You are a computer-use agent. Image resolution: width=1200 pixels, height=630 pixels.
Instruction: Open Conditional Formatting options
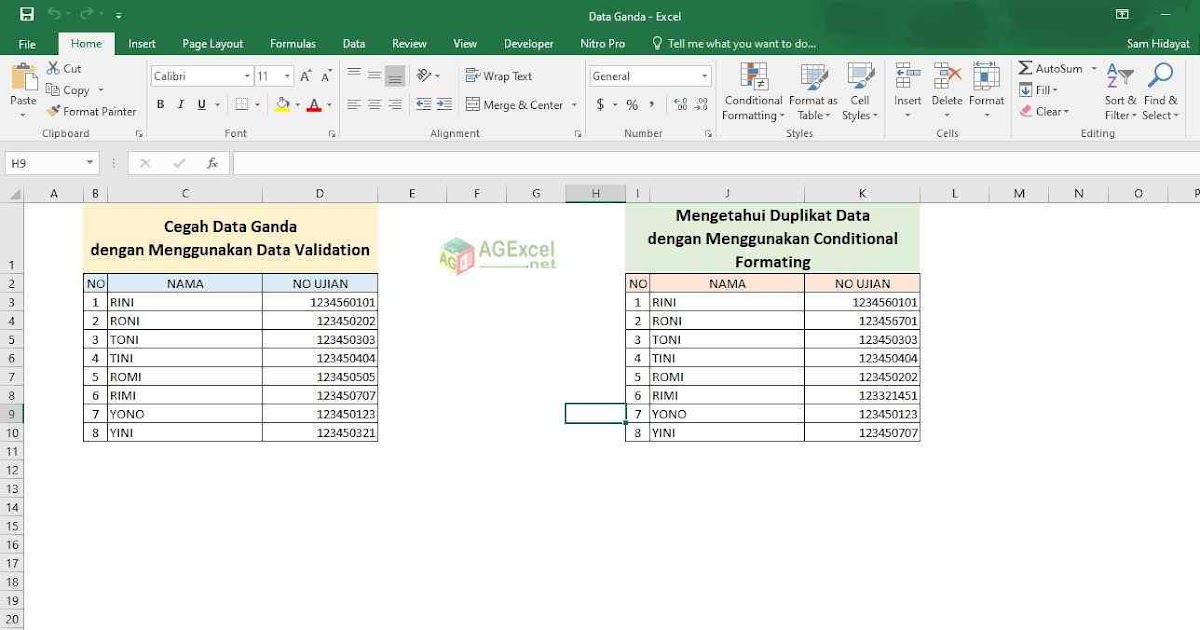(752, 90)
